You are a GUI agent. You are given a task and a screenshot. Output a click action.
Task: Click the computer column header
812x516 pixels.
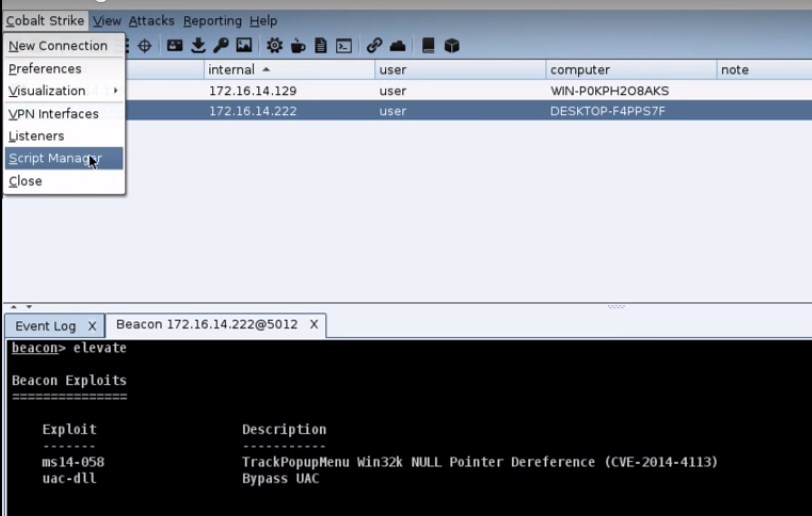pyautogui.click(x=631, y=69)
